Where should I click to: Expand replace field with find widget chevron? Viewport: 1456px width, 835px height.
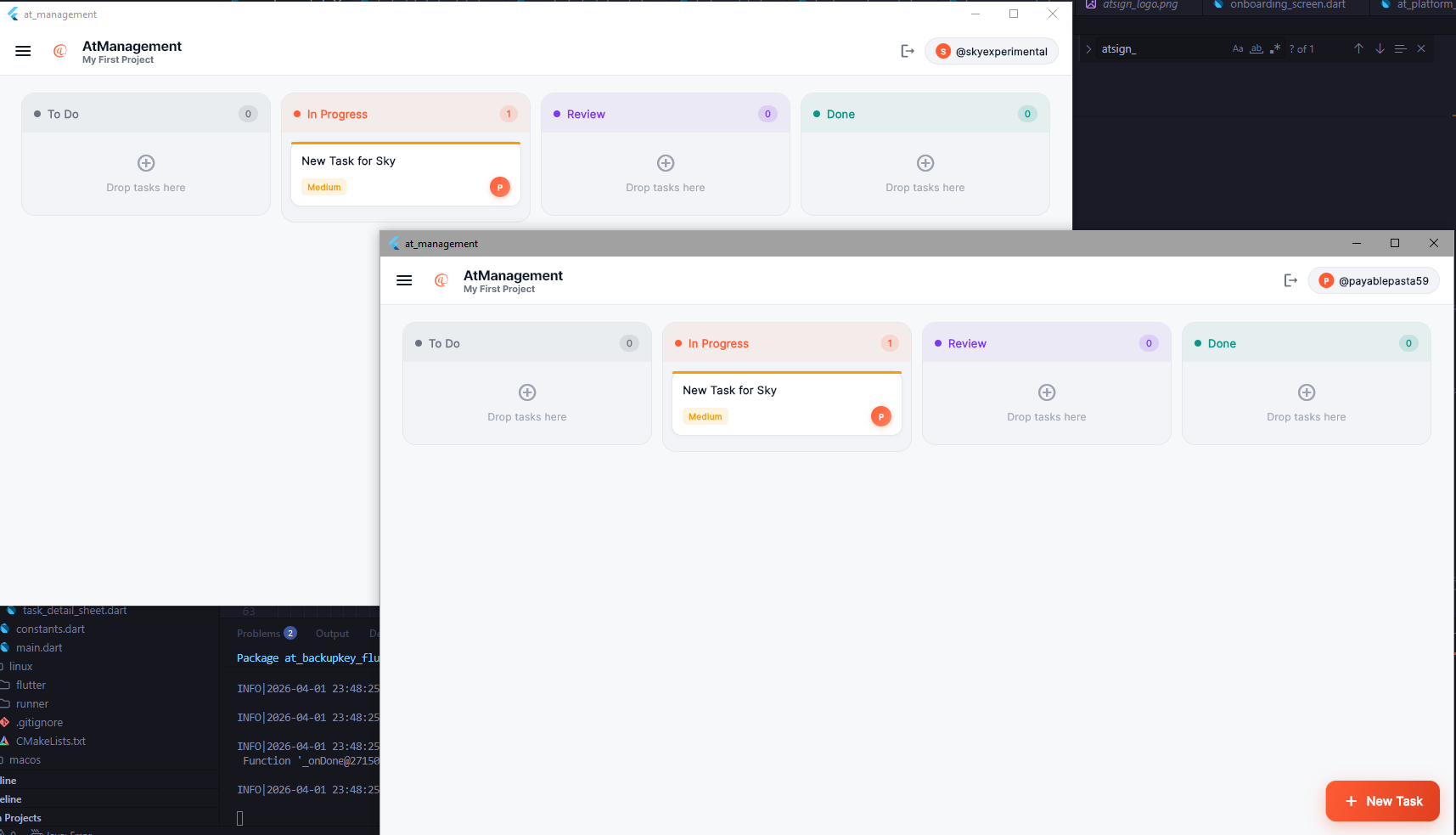click(1088, 49)
